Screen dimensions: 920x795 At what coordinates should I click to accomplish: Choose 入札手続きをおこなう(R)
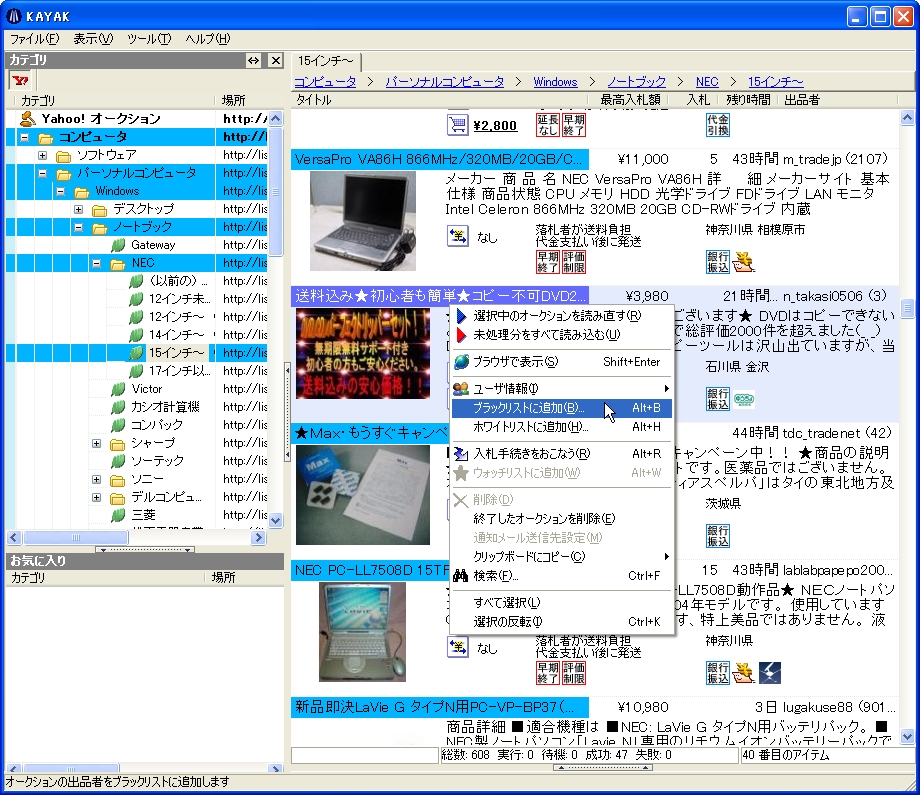point(562,454)
